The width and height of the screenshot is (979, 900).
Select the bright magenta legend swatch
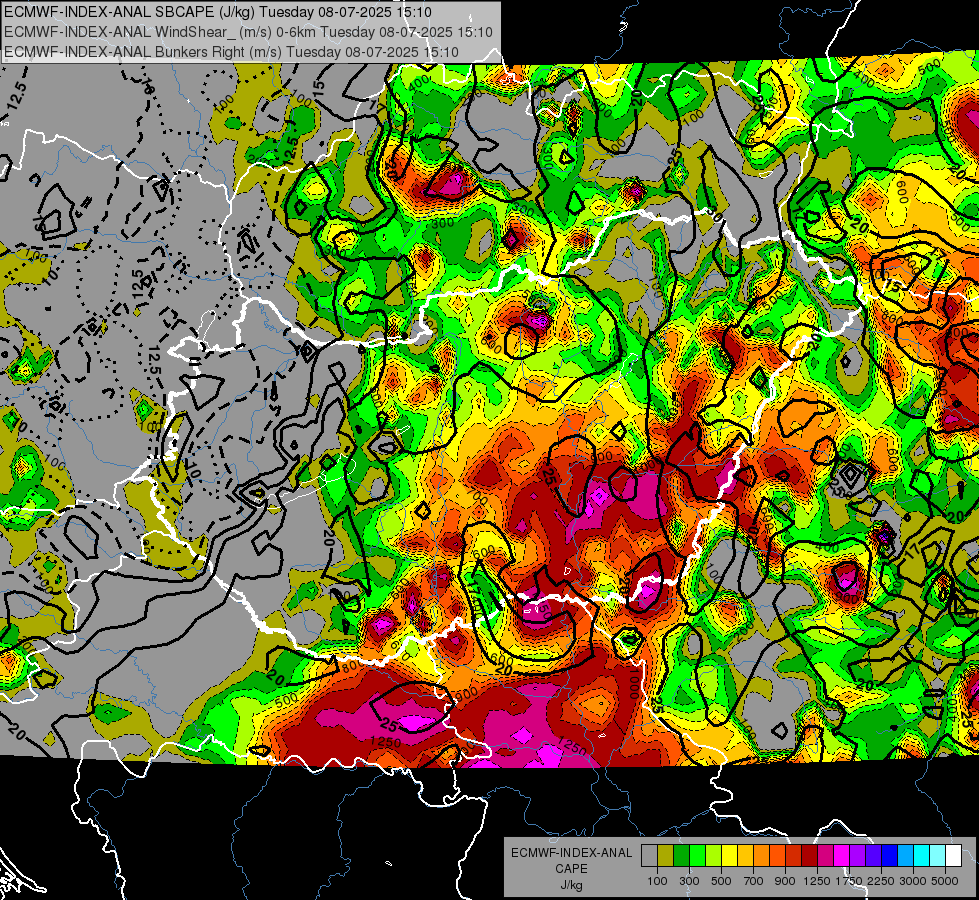842,855
